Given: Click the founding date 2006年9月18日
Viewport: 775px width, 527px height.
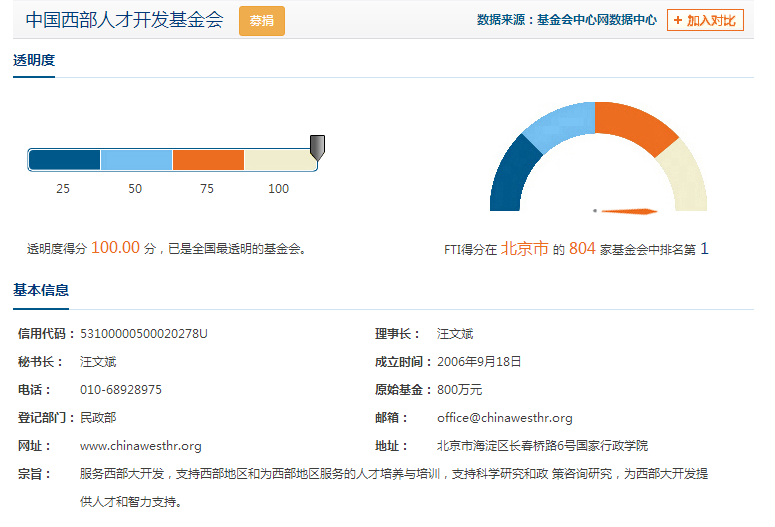Looking at the screenshot, I should (479, 362).
